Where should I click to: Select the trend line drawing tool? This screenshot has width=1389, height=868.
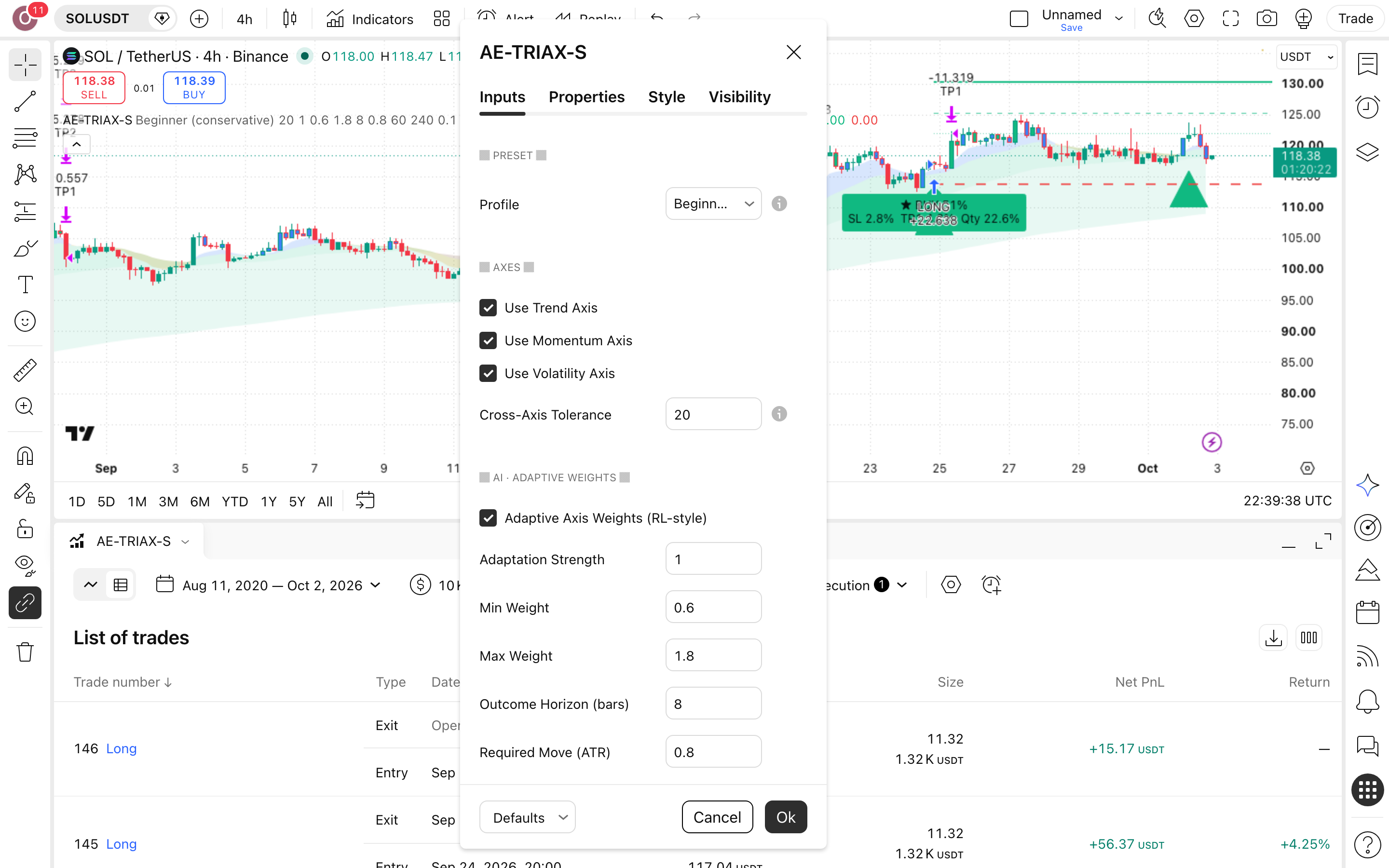point(25,102)
